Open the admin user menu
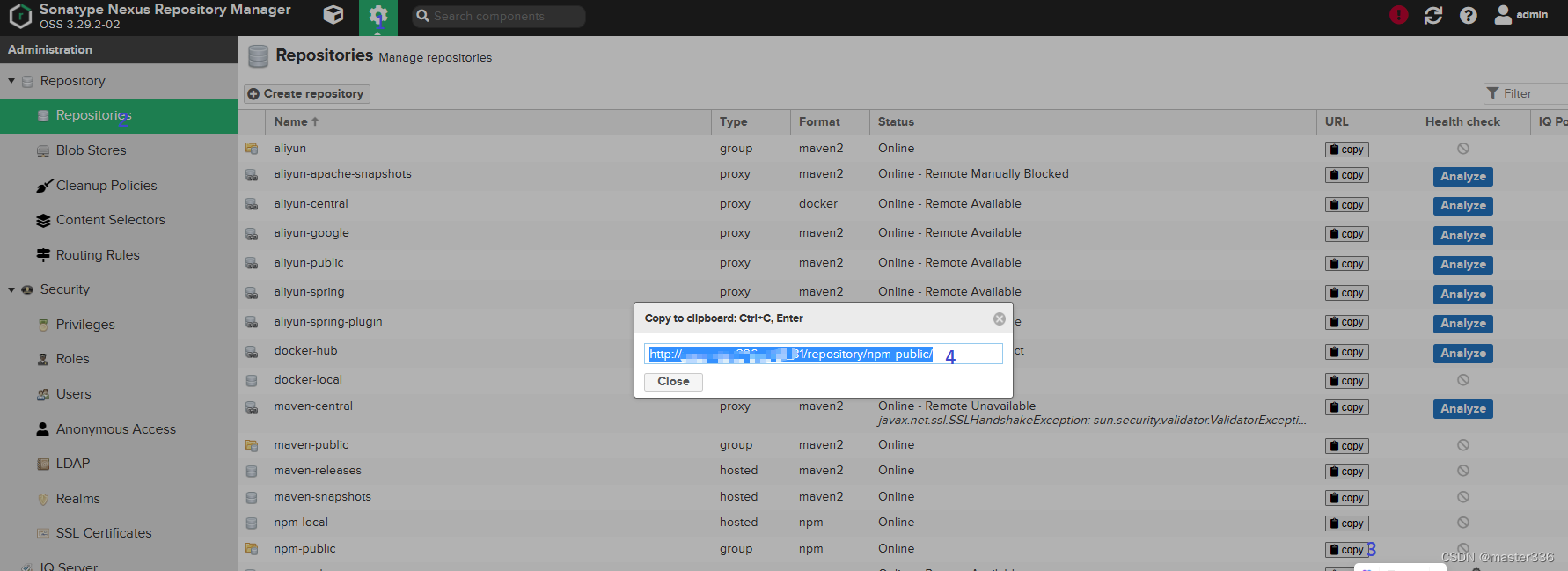Viewport: 1568px width, 571px height. (1521, 15)
